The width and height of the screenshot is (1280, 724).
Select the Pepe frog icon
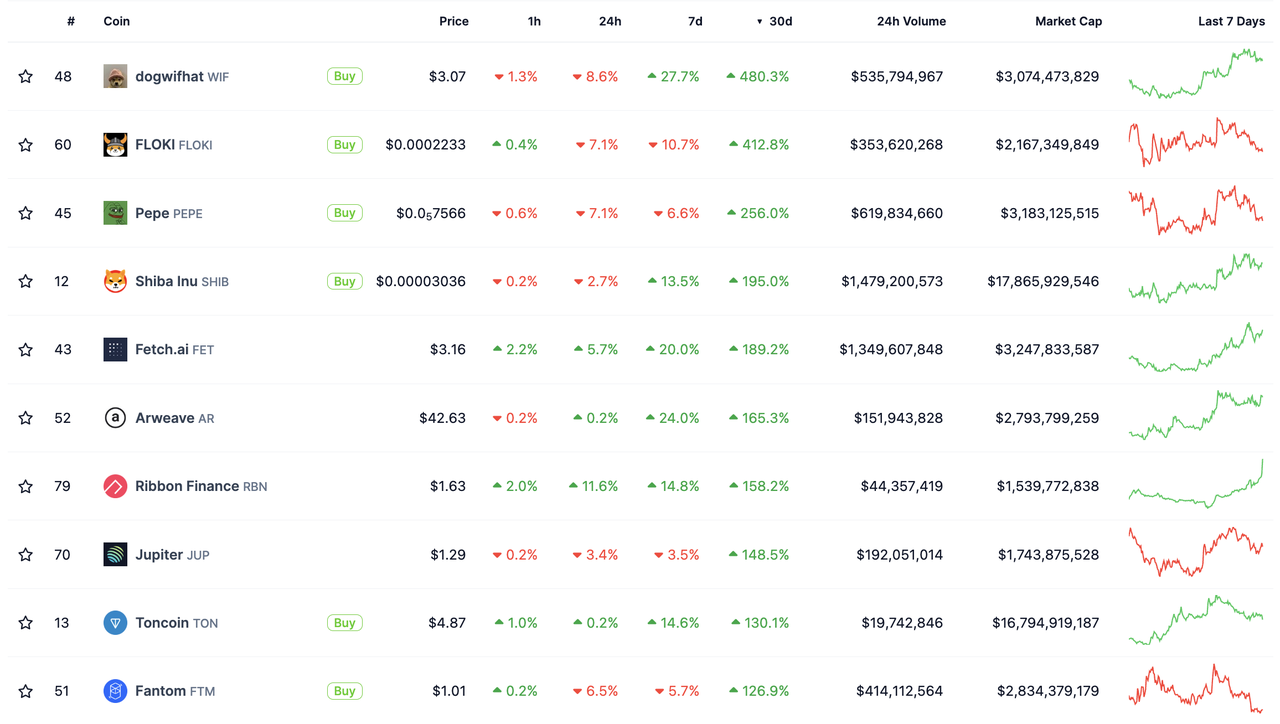pyautogui.click(x=115, y=212)
